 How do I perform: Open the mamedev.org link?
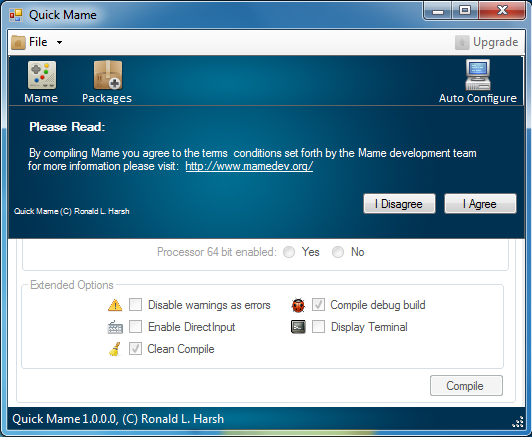tap(249, 166)
